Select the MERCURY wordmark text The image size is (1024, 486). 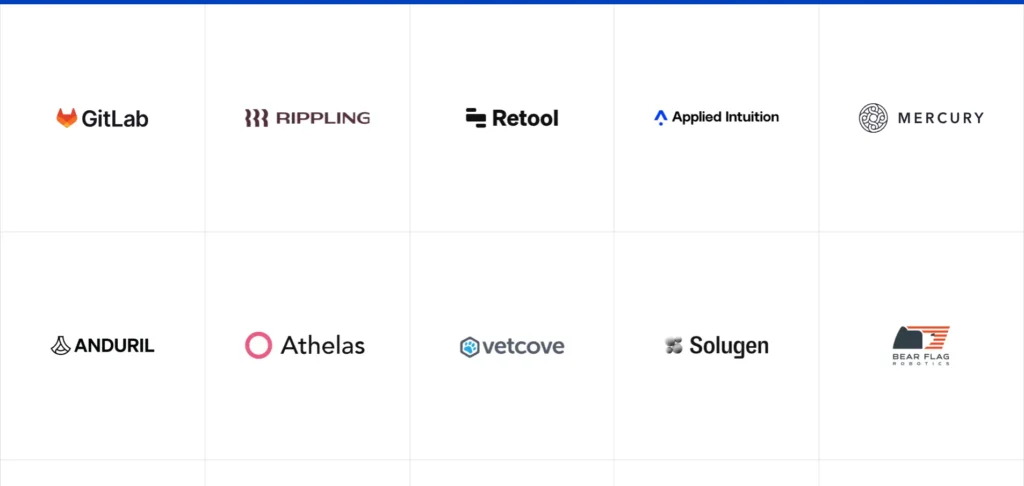pyautogui.click(x=940, y=118)
